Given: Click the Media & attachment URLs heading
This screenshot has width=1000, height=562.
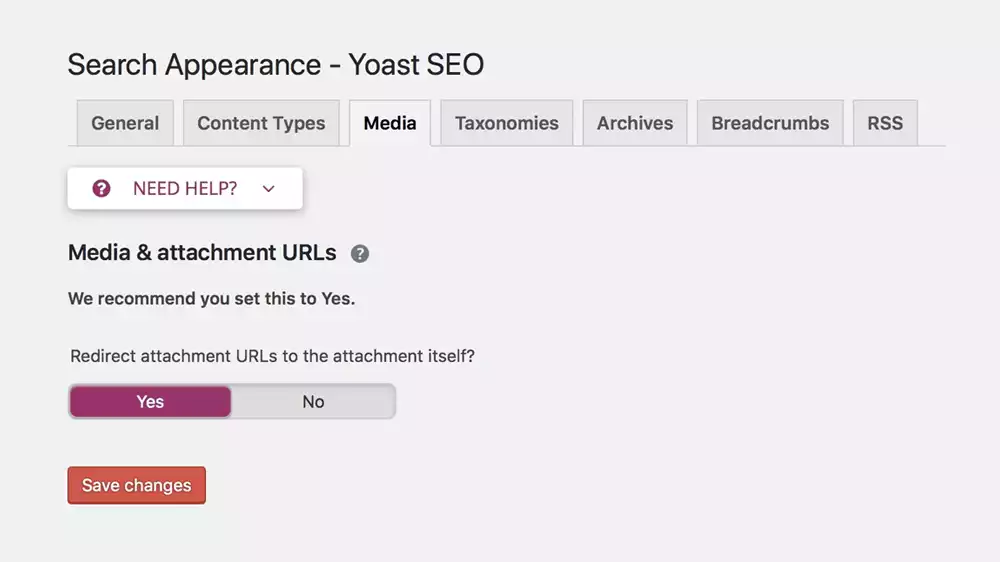Looking at the screenshot, I should (x=202, y=253).
